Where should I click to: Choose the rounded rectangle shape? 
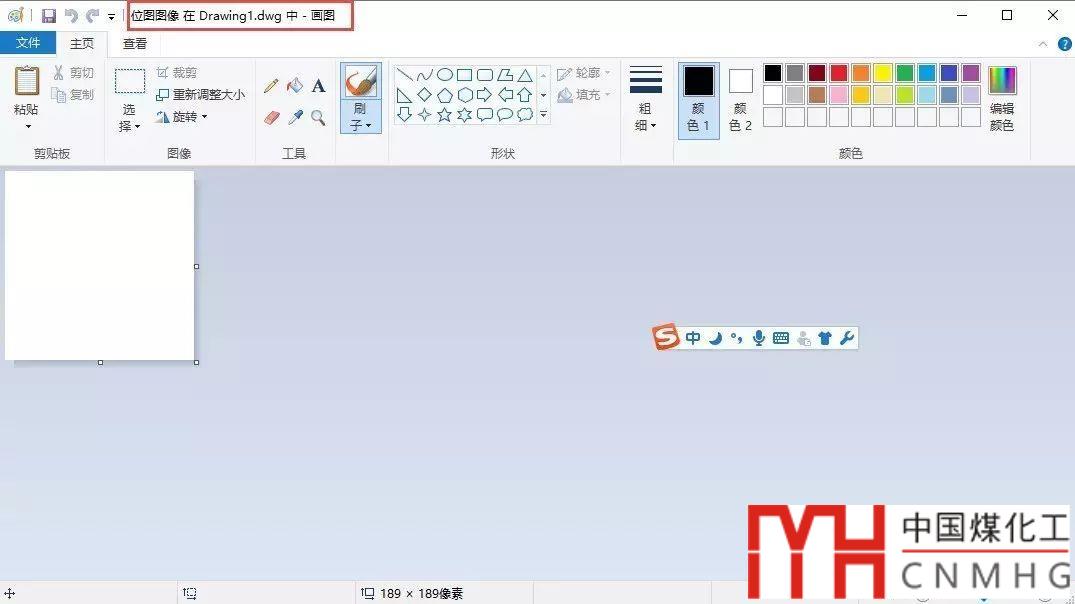[485, 75]
